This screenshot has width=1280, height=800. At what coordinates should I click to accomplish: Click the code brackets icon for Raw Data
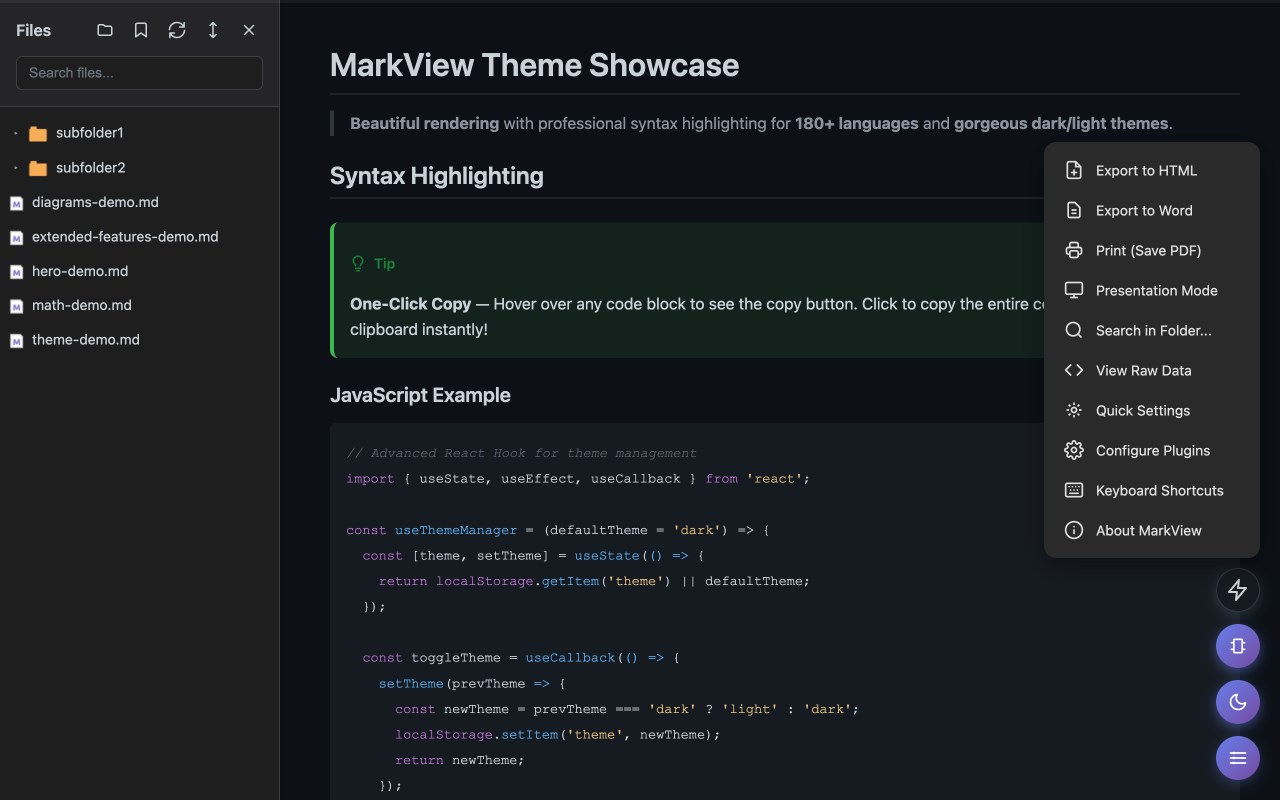tap(1074, 370)
